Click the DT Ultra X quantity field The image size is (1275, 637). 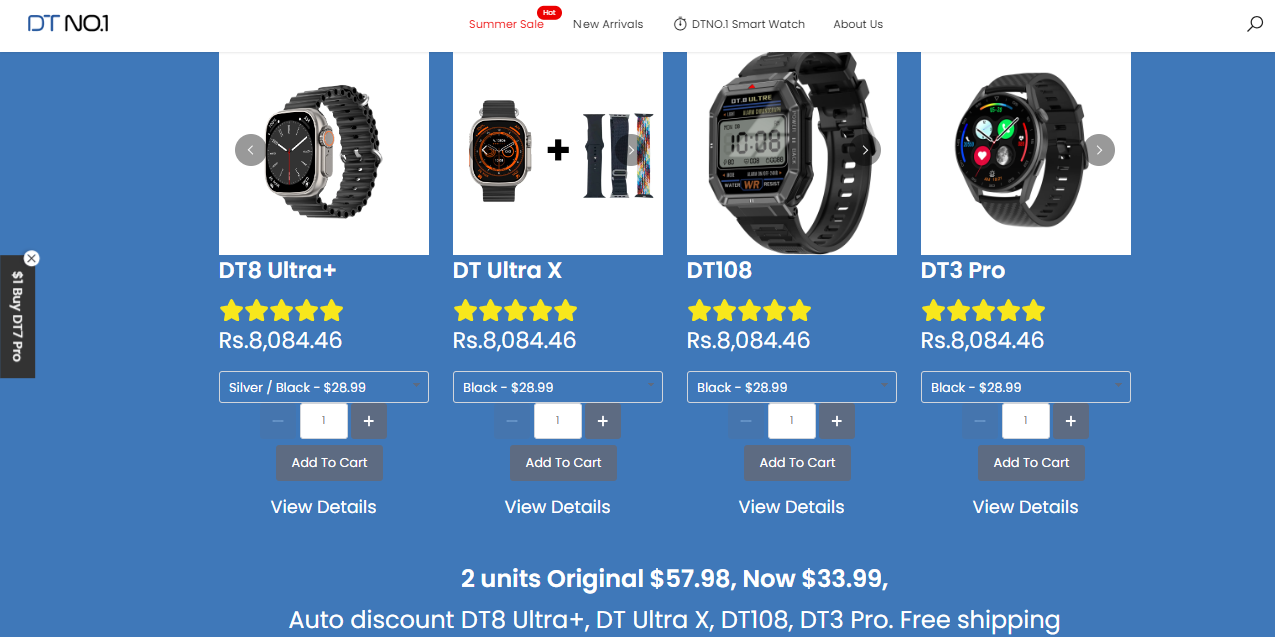[x=558, y=421]
